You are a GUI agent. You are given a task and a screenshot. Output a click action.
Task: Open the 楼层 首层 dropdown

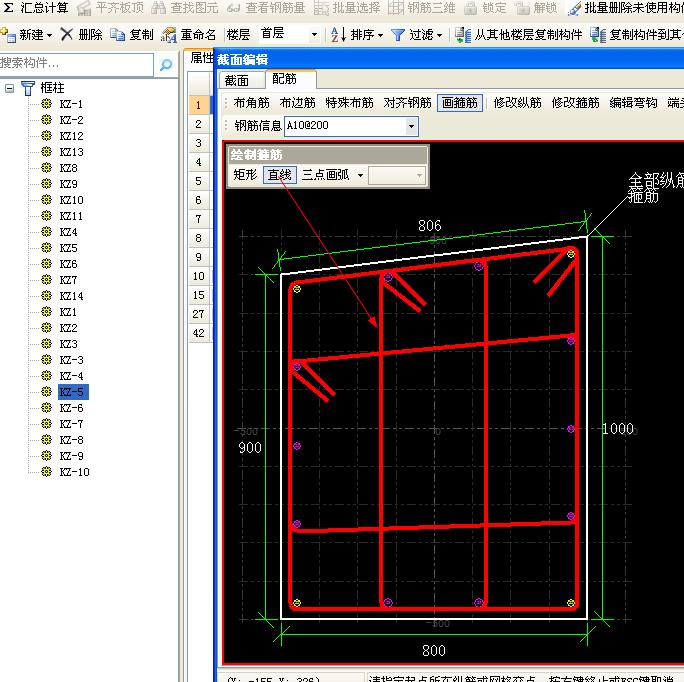[314, 35]
